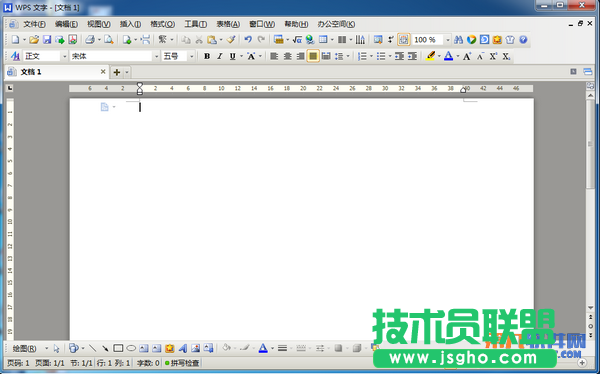Viewport: 600px width, 374px height.
Task: Toggle Superscript formatting
Action: pos(493,56)
